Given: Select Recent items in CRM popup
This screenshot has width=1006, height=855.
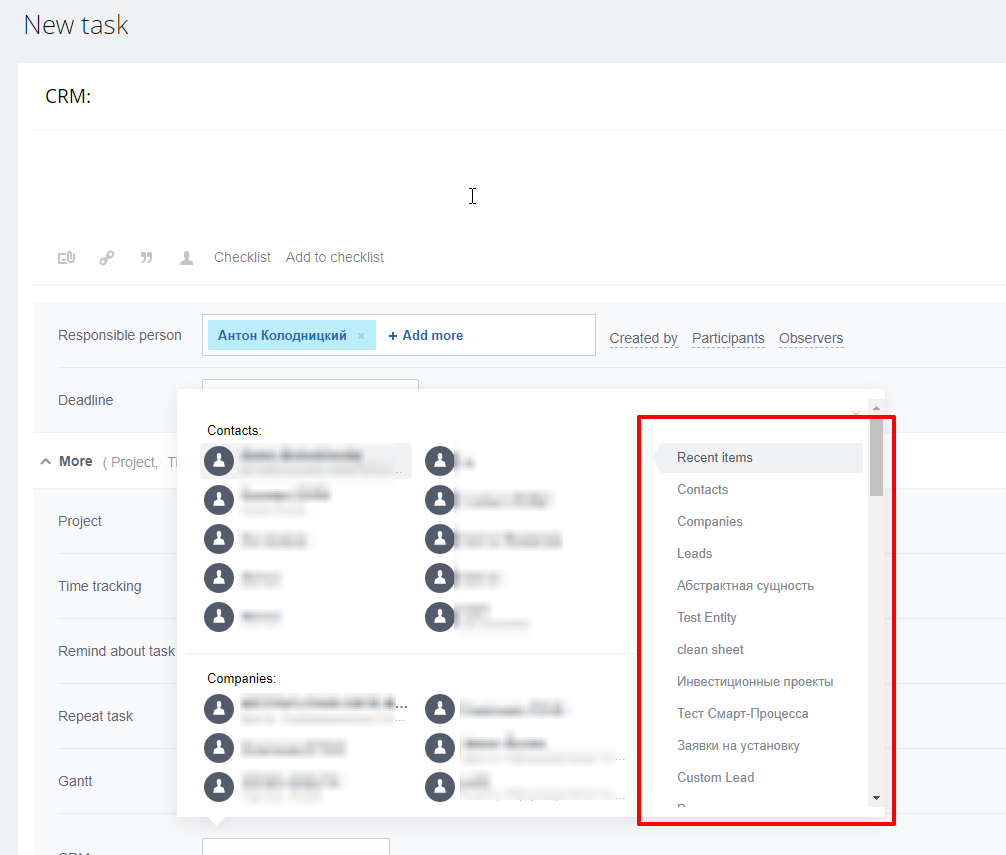Looking at the screenshot, I should (760, 457).
